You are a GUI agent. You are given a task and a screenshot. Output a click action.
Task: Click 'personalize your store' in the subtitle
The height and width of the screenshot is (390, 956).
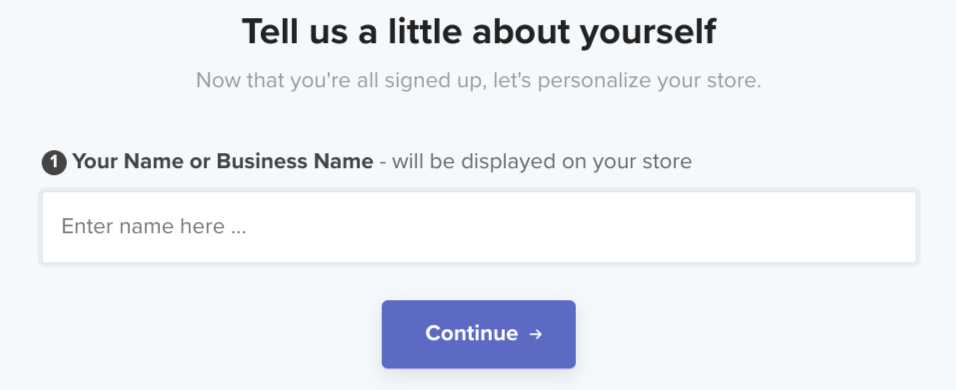pos(649,81)
